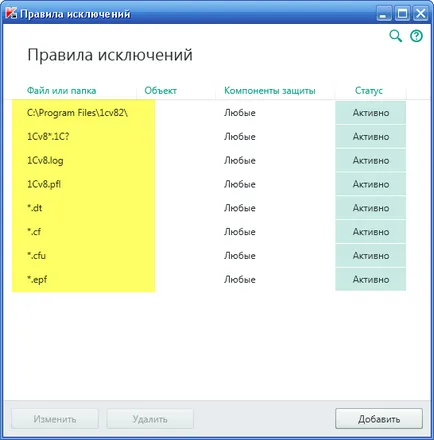This screenshot has height=440, width=434.
Task: Toggle Активно status for *.epf
Action: point(371,279)
